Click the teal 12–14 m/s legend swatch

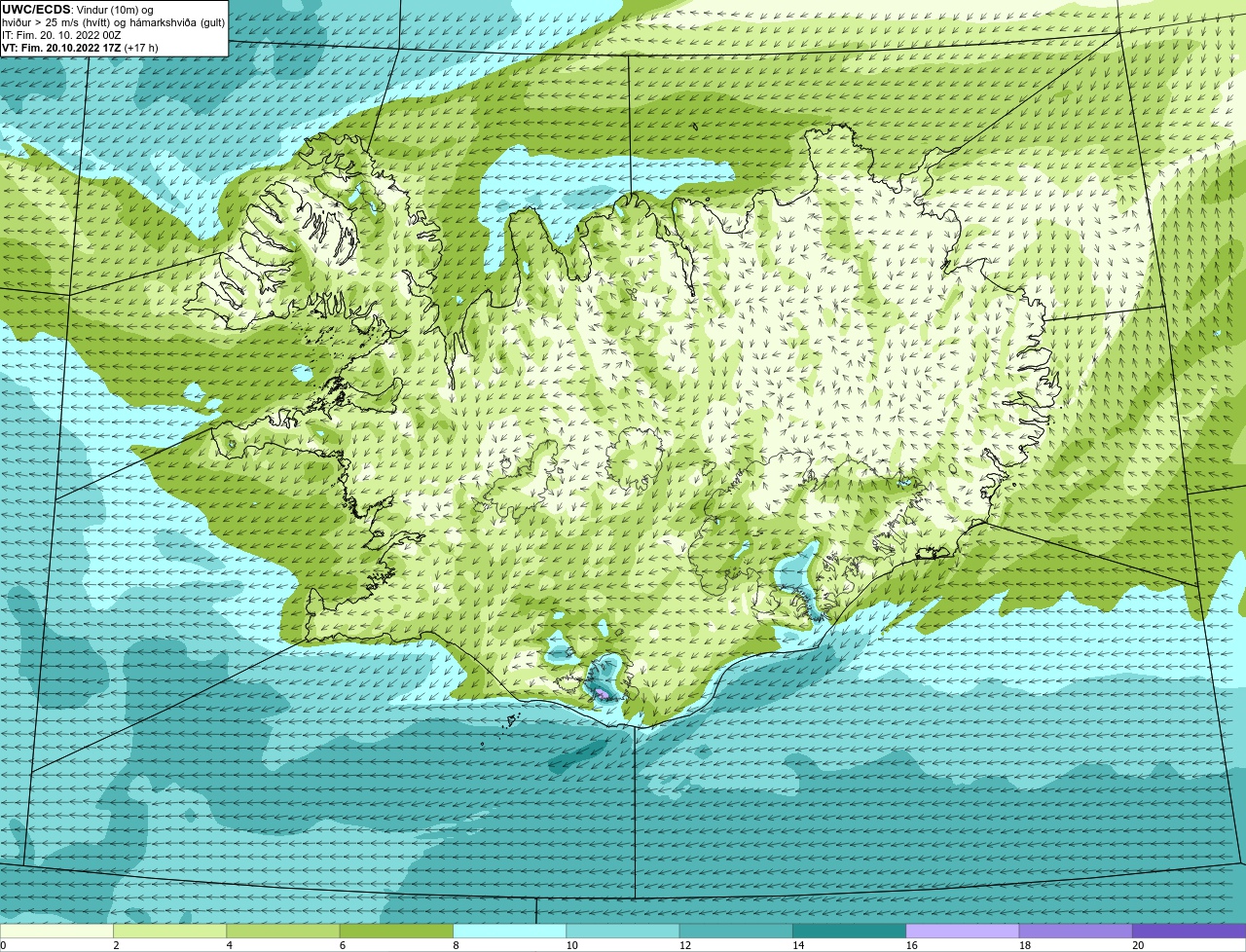click(x=736, y=932)
